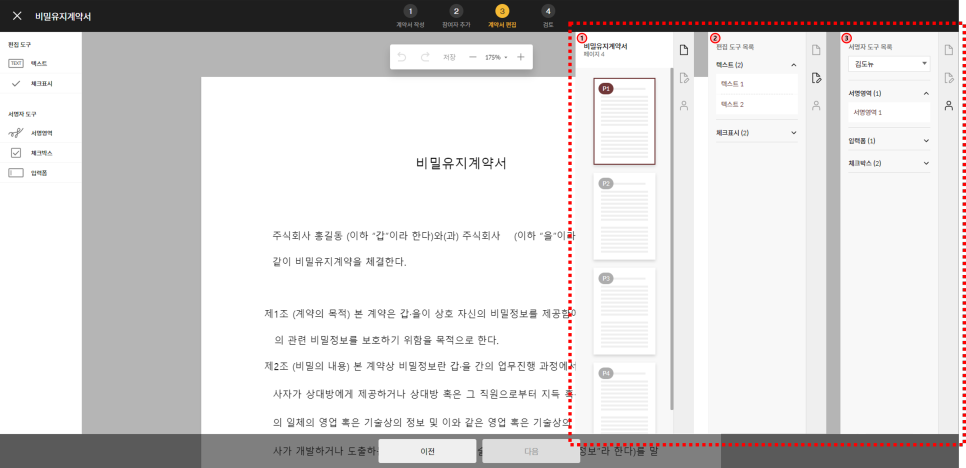The height and width of the screenshot is (468, 966).
Task: Open the P1 page thumbnail
Action: coord(624,121)
